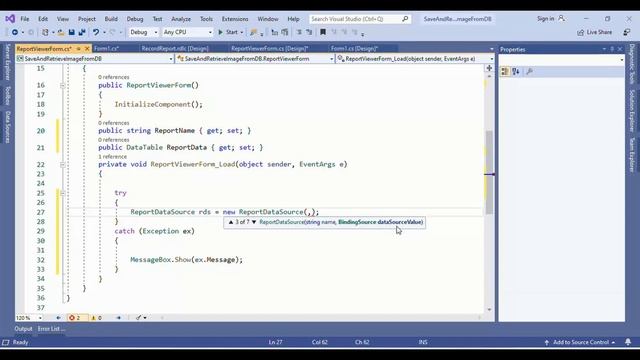Collapse the try block at line 25
640x360 pixels.
(62, 193)
